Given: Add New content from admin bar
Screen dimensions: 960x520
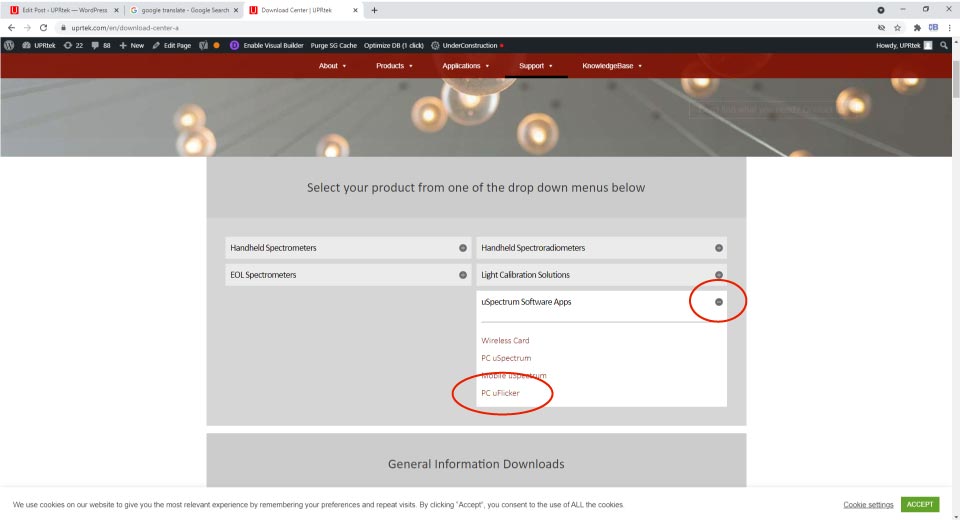Looking at the screenshot, I should coord(132,45).
